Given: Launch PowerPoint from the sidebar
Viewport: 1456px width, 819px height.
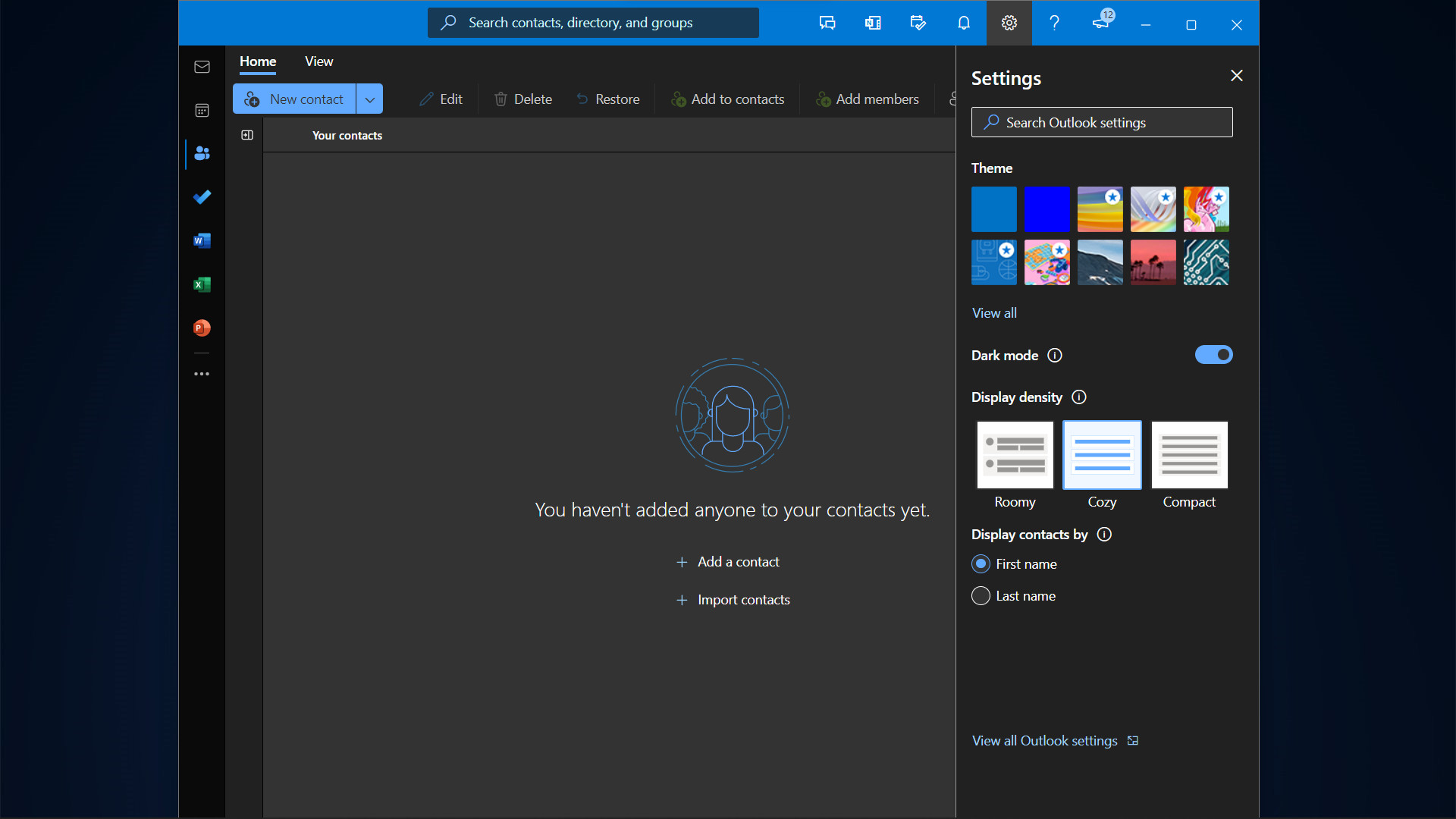Looking at the screenshot, I should [202, 328].
